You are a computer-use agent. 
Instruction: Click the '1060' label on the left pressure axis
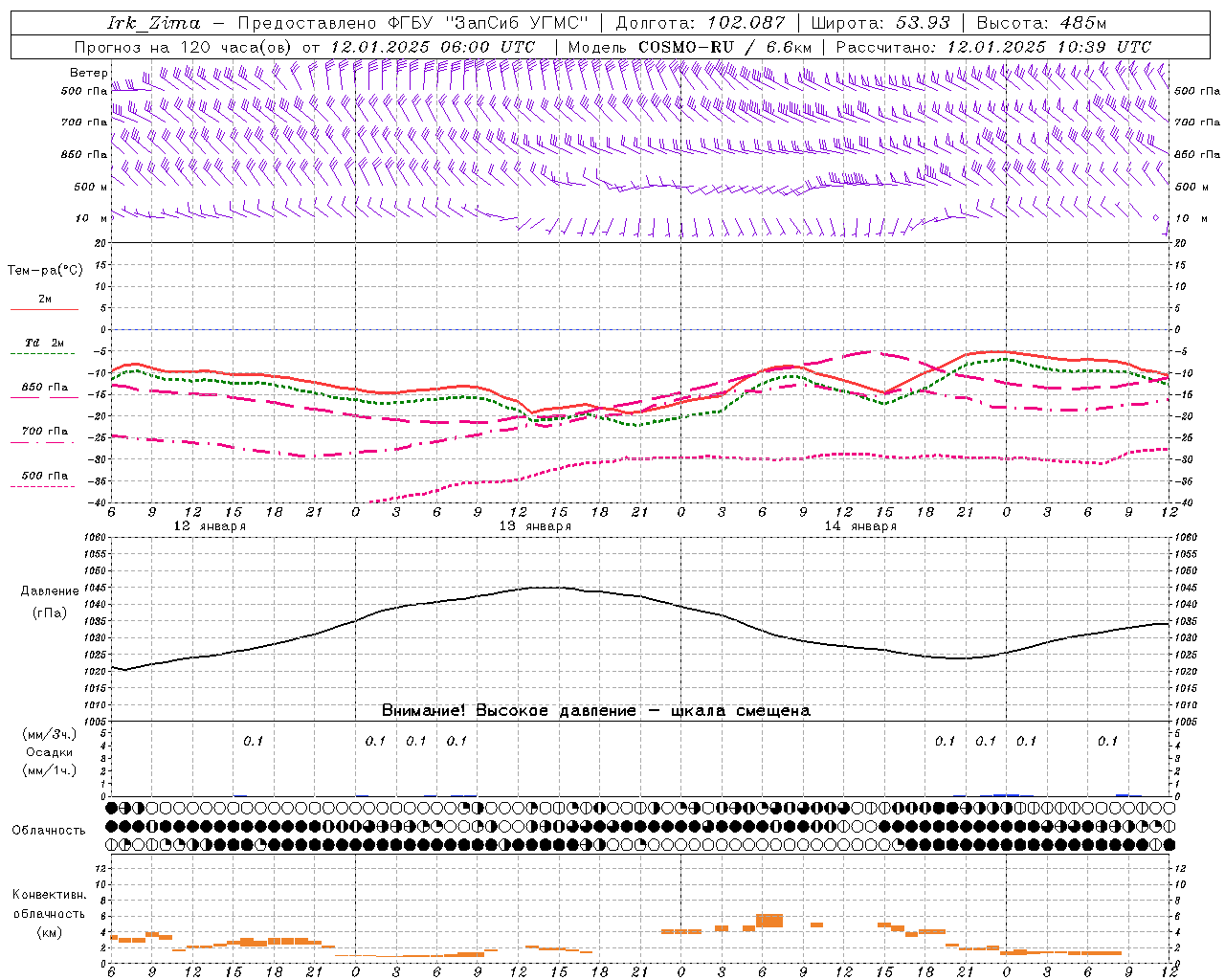coord(97,538)
